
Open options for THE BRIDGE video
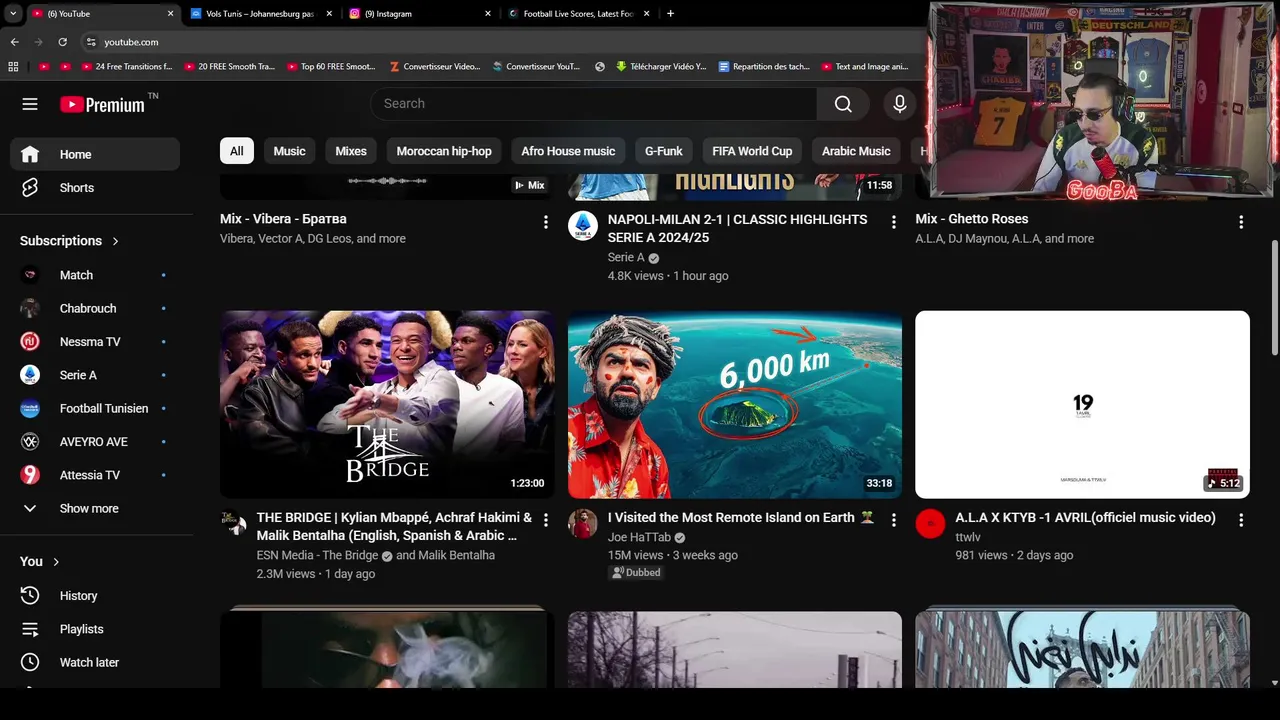[545, 520]
